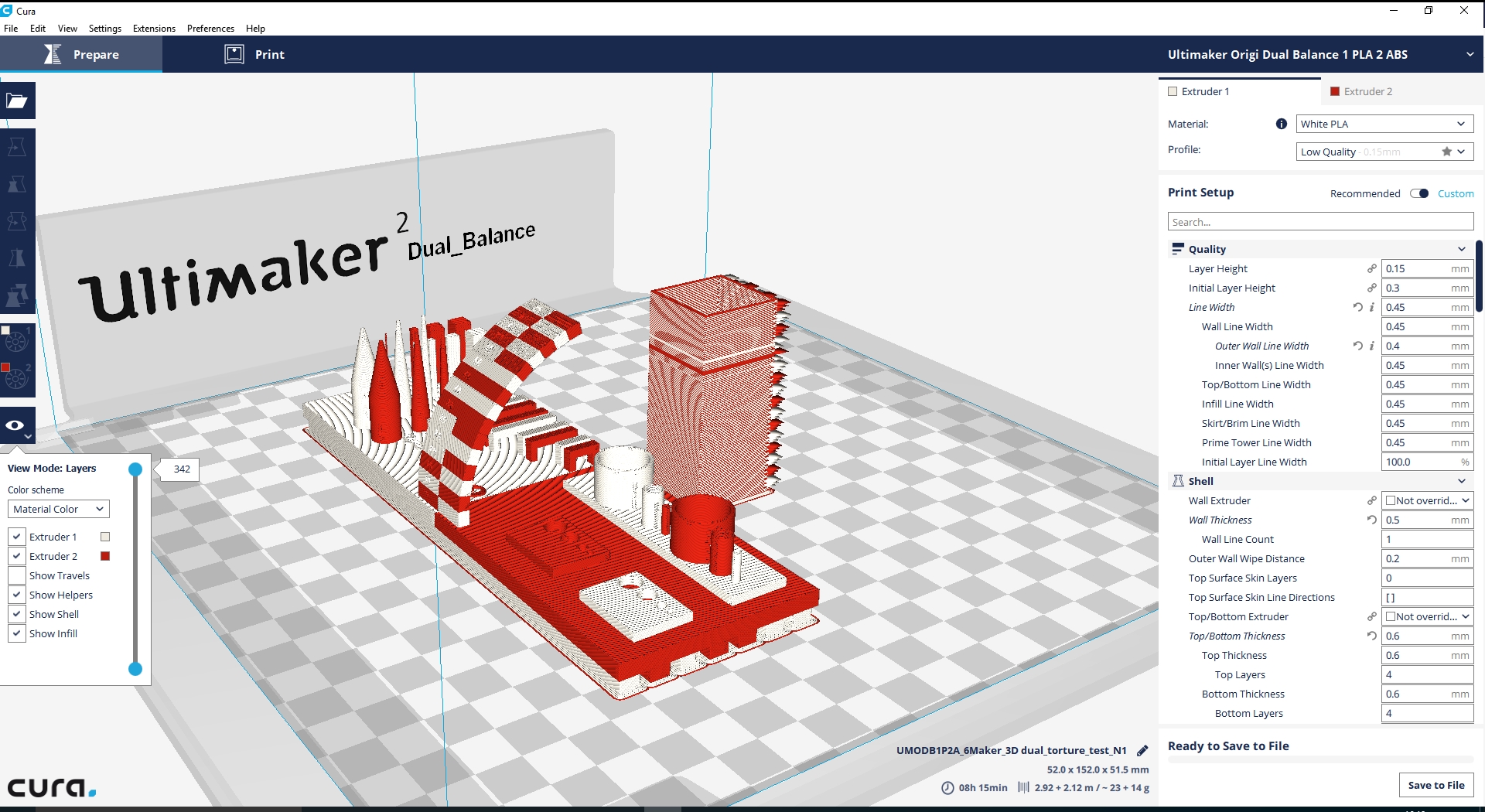The image size is (1485, 812).
Task: Collapse the Shell settings section
Action: (1461, 481)
